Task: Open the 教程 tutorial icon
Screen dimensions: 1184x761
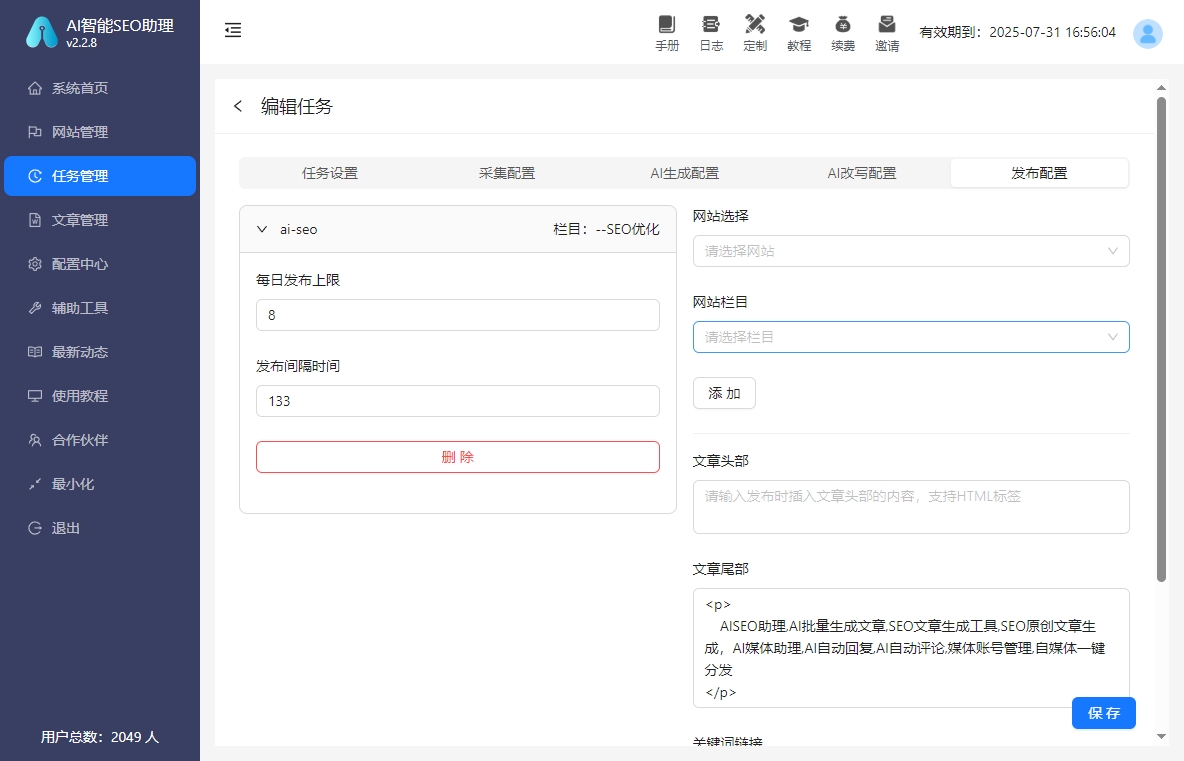Action: [799, 32]
